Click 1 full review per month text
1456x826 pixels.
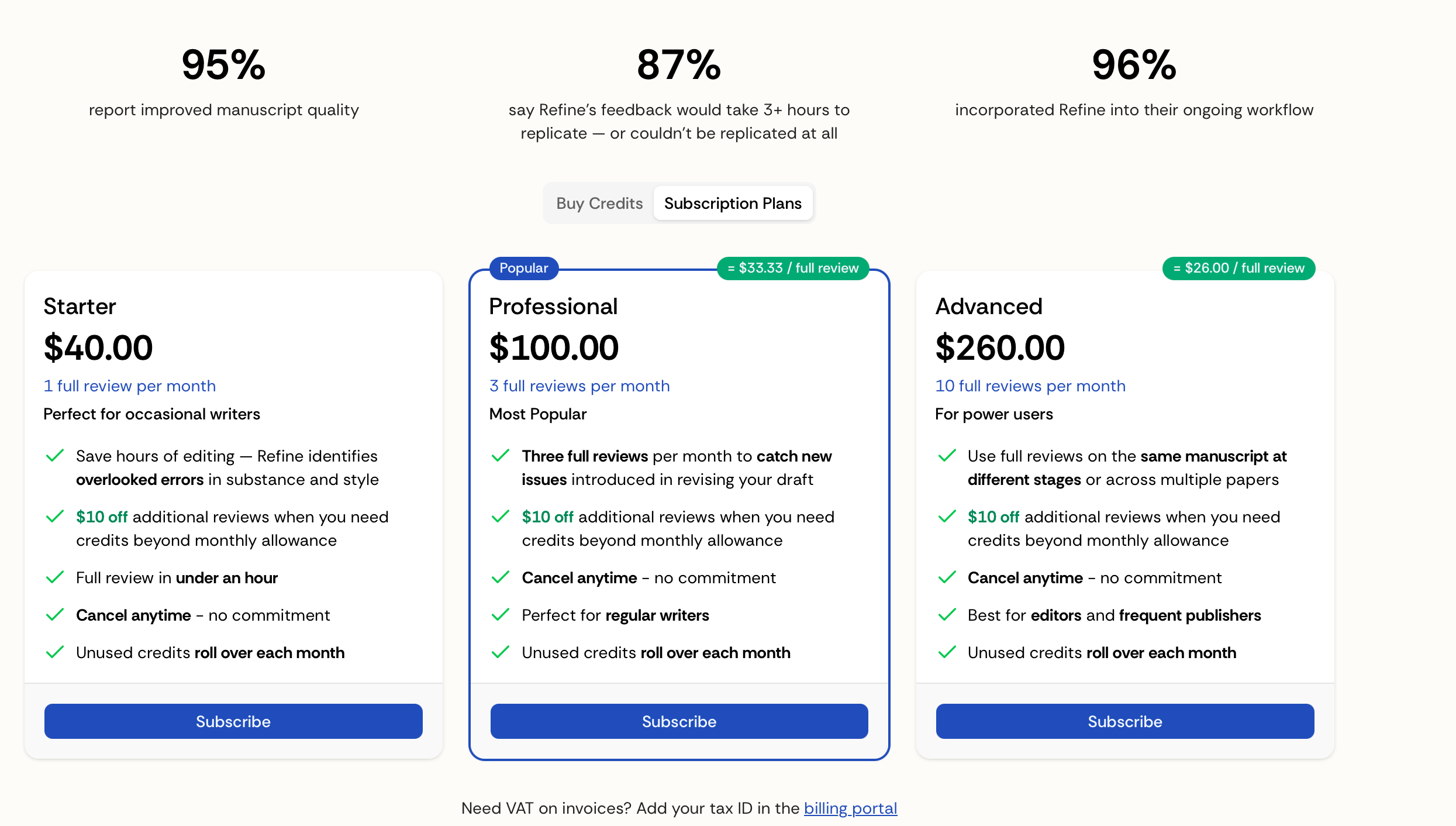(x=130, y=386)
